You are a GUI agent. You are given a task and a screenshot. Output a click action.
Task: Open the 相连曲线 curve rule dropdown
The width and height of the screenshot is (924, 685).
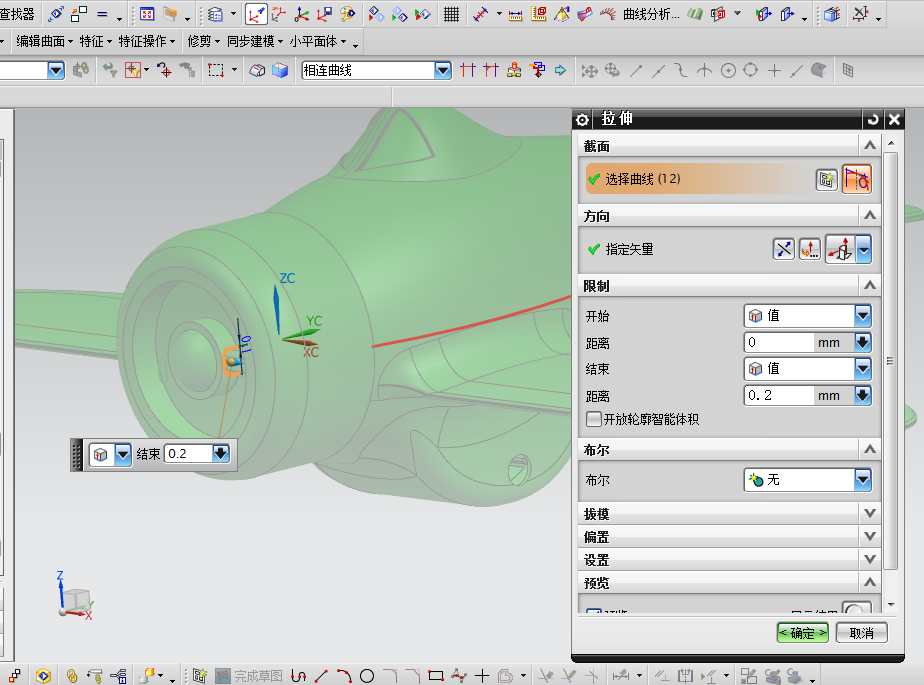(441, 70)
